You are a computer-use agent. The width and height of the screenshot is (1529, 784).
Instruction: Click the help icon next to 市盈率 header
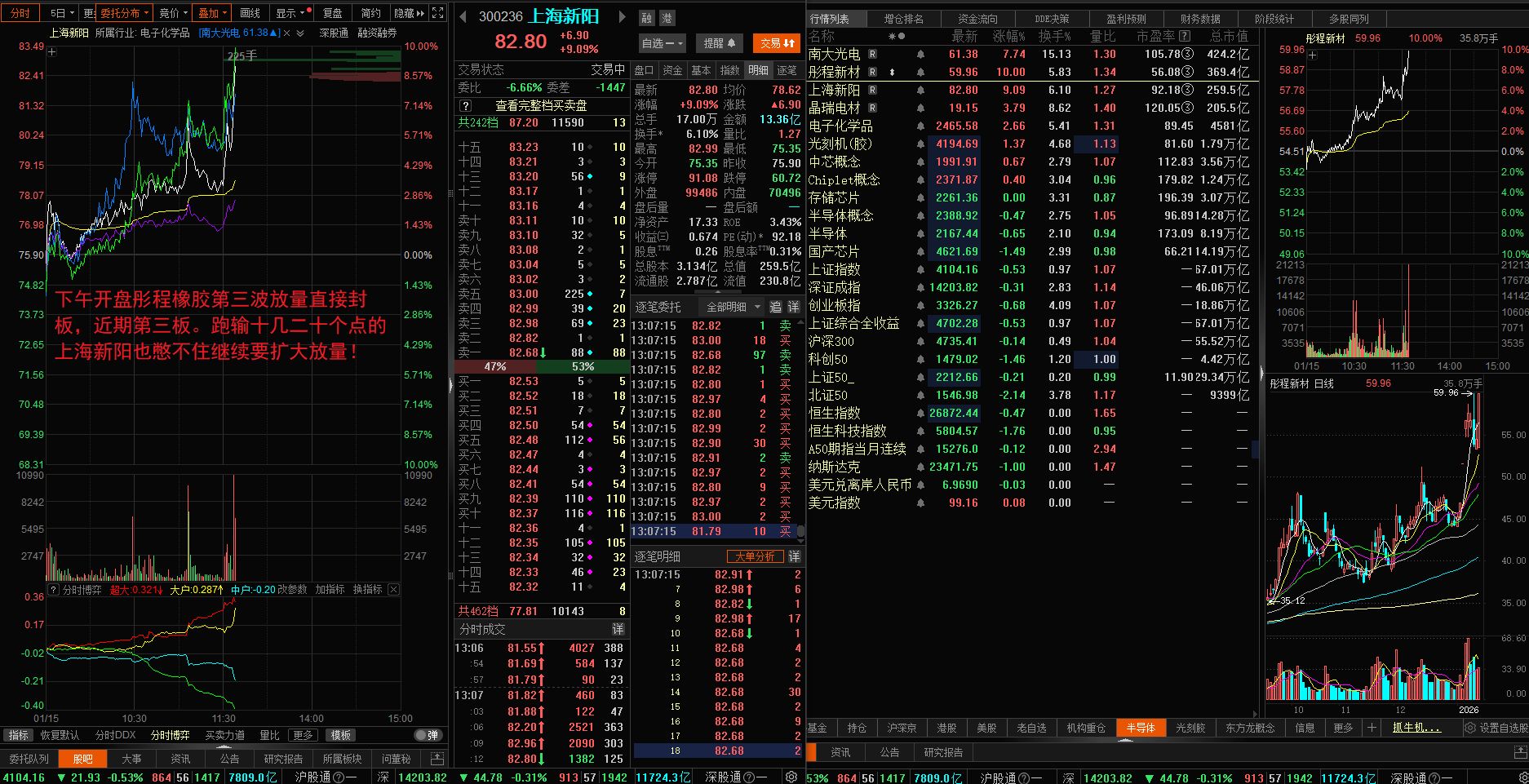pos(1185,36)
